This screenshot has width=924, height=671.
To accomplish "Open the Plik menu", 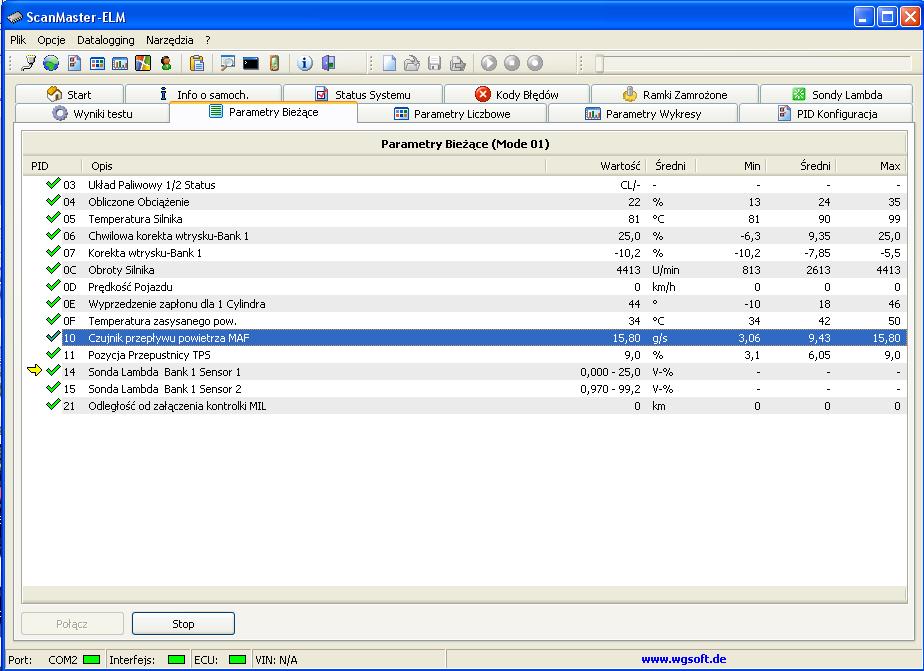I will point(18,40).
